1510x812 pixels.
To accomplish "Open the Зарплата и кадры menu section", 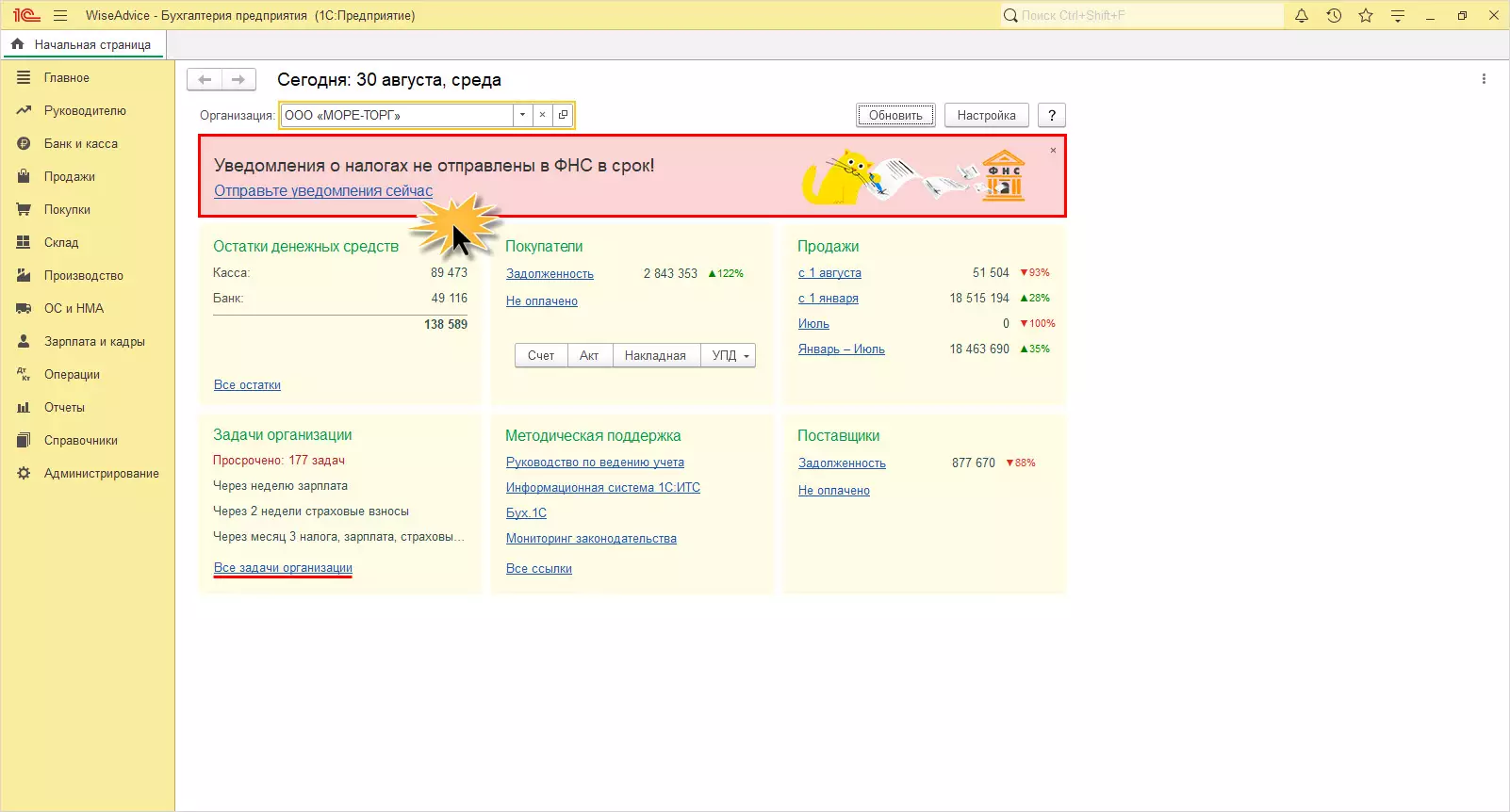I will [x=94, y=342].
